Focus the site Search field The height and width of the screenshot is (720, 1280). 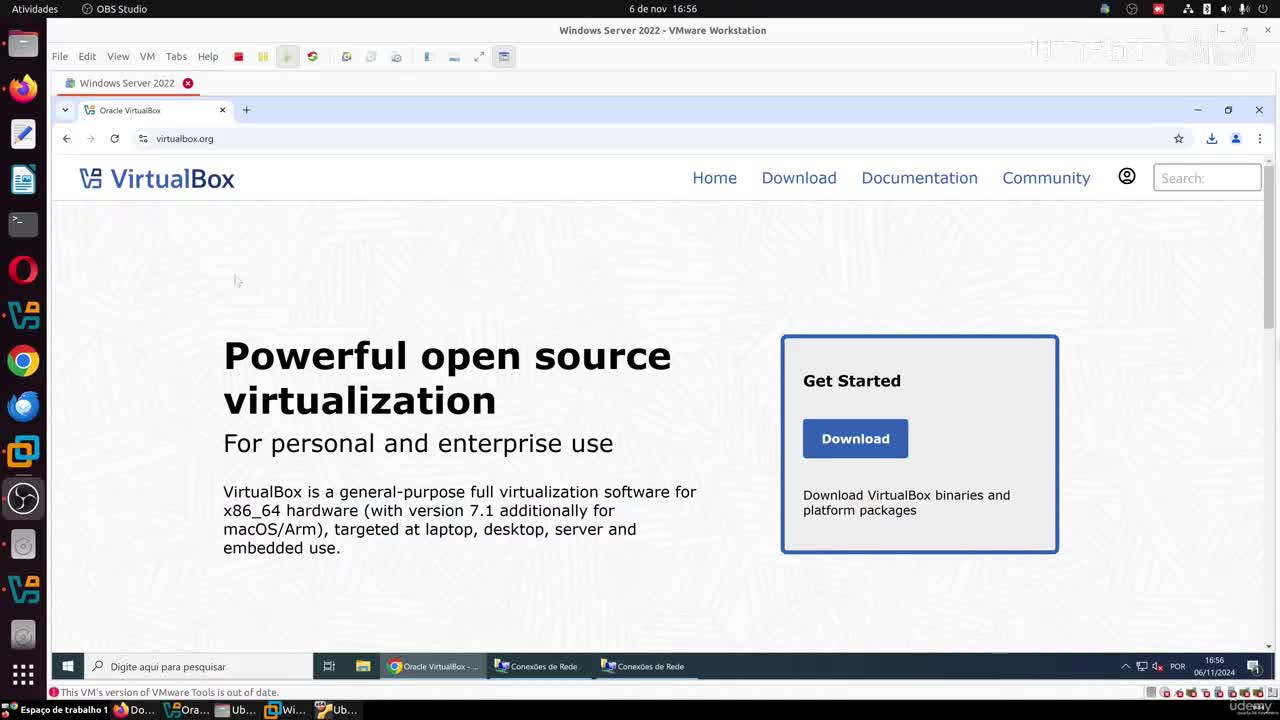[x=1207, y=178]
